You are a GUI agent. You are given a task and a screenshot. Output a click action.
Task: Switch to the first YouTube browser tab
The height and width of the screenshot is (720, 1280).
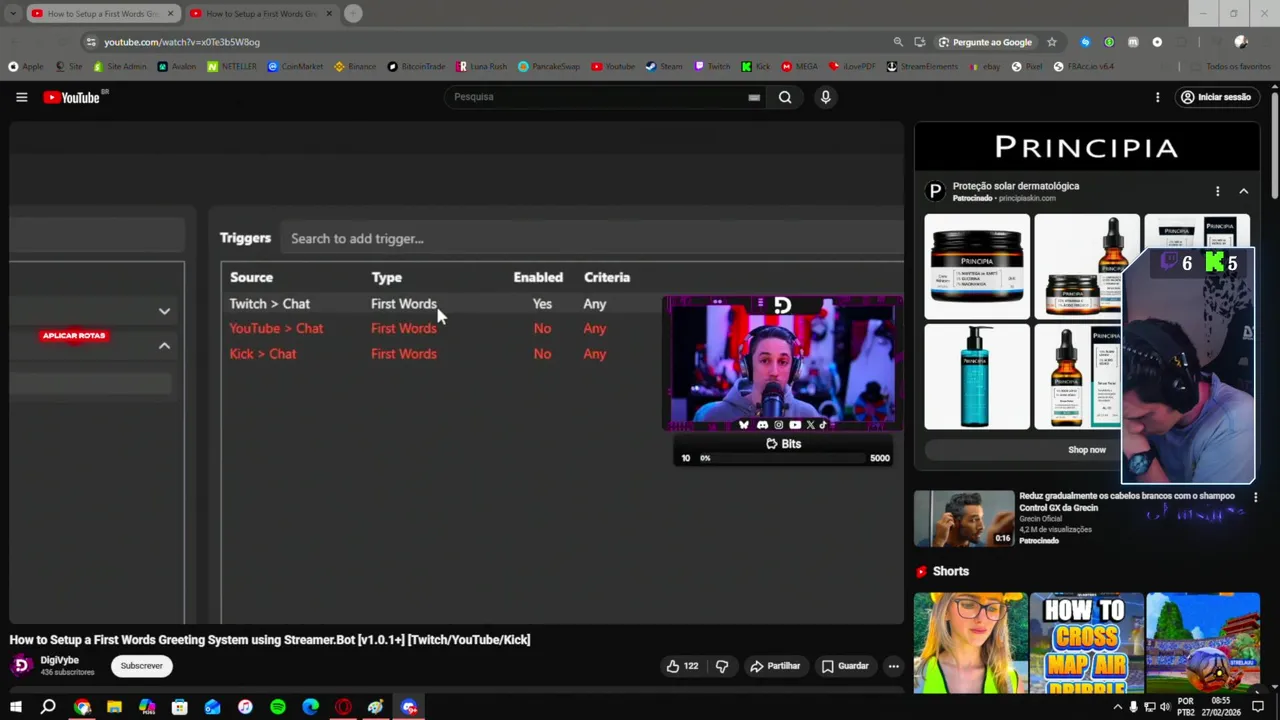103,14
